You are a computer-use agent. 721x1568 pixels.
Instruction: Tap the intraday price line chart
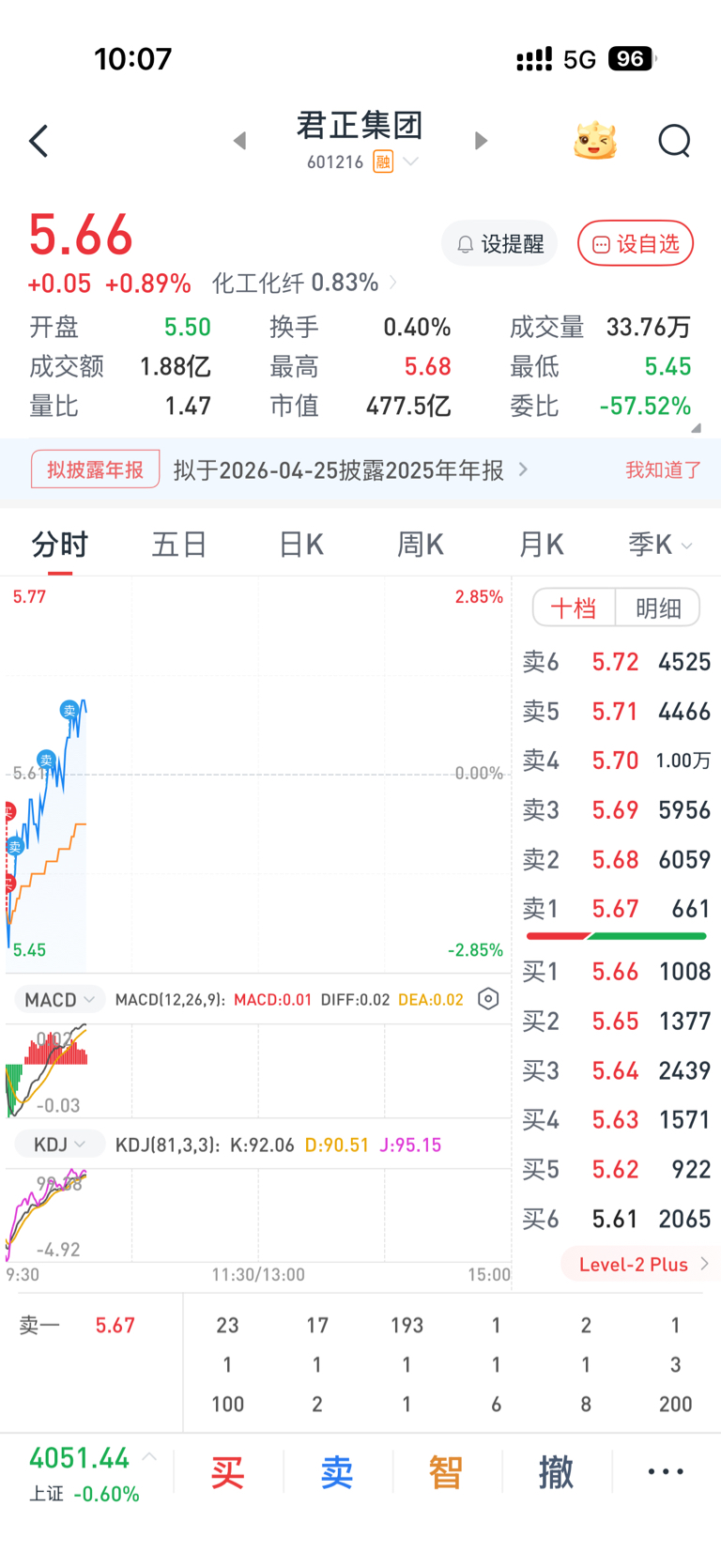click(x=258, y=775)
